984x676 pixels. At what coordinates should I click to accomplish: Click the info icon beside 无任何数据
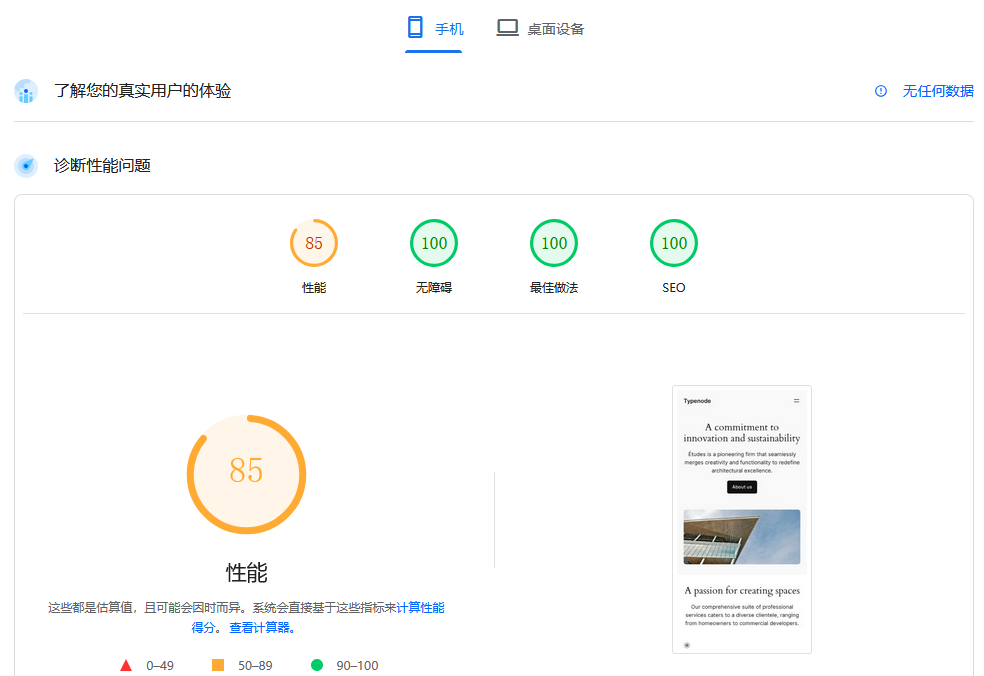click(x=881, y=91)
